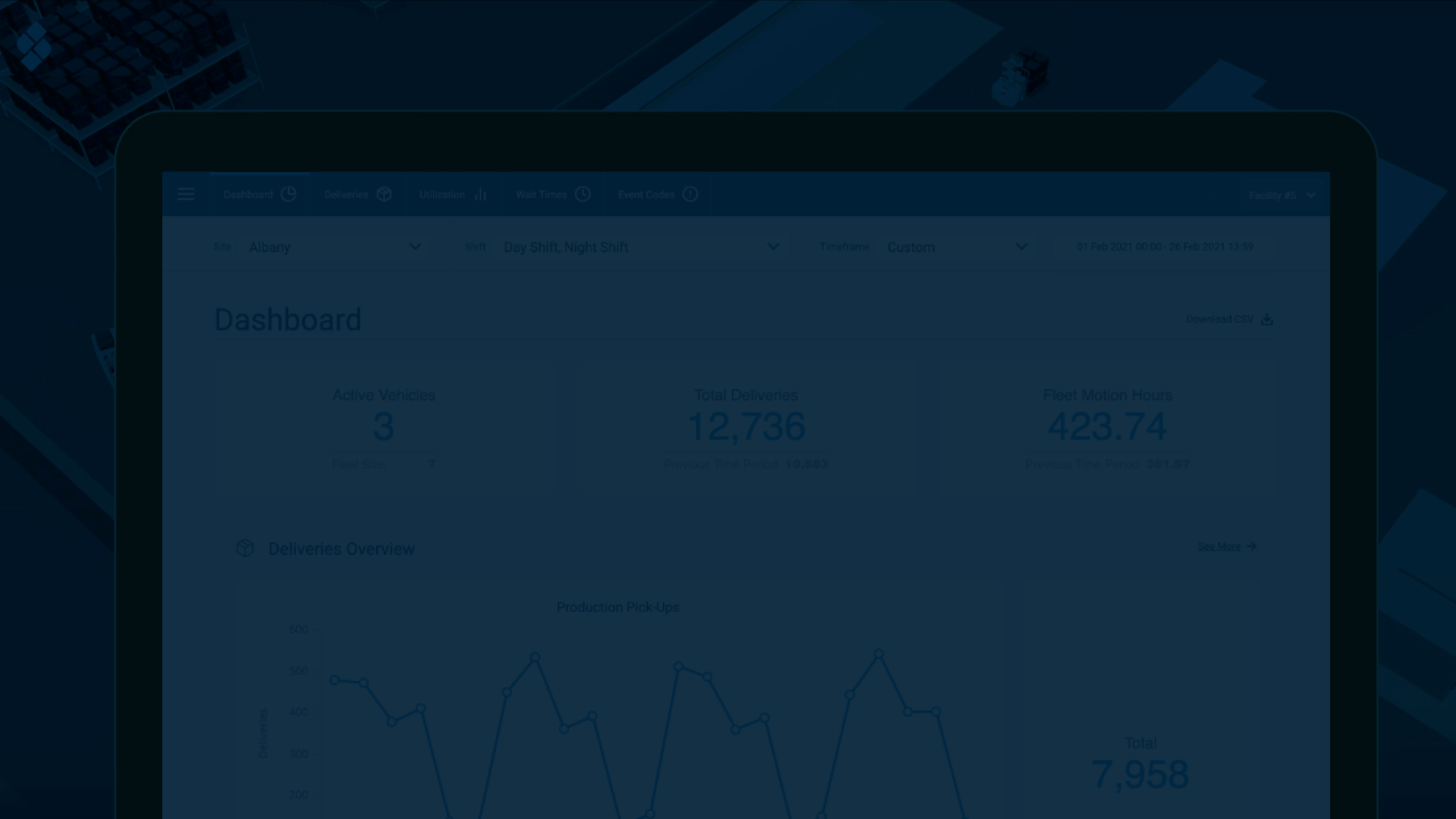Go to the Wait Times tab
This screenshot has height=819, width=1456.
553,194
